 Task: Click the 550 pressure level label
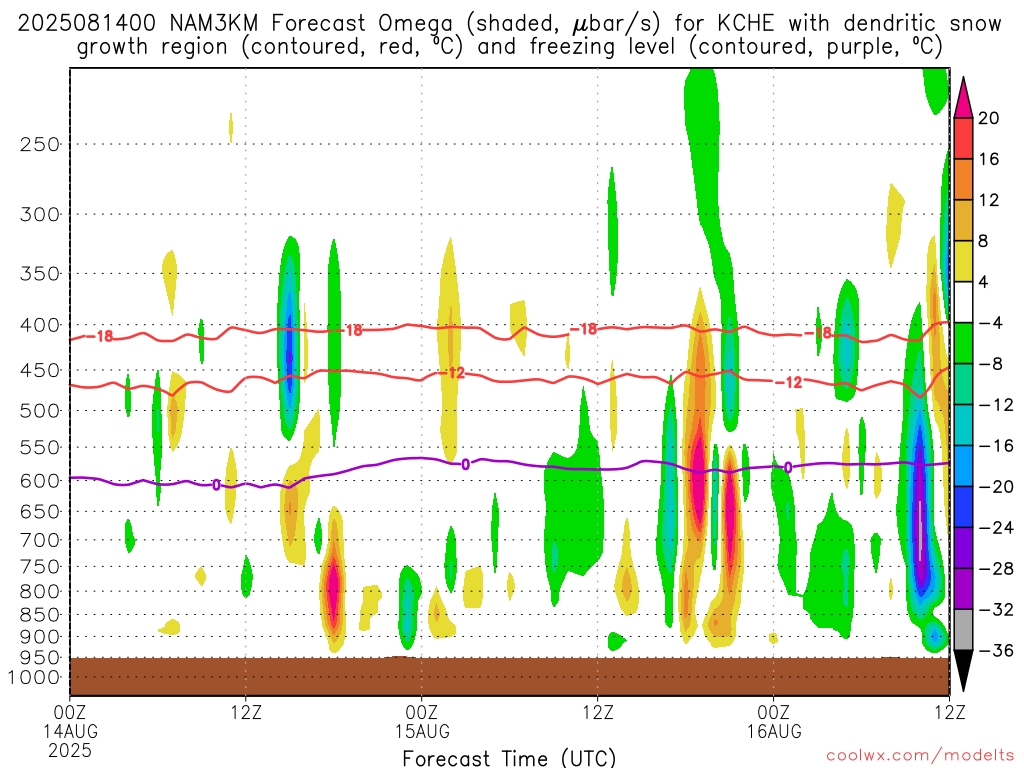tap(40, 447)
